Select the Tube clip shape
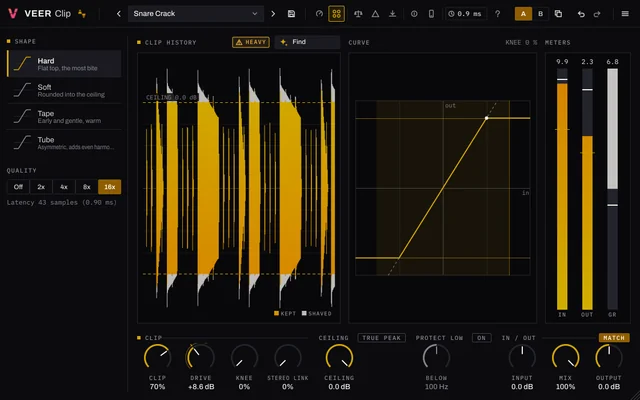 coord(64,143)
